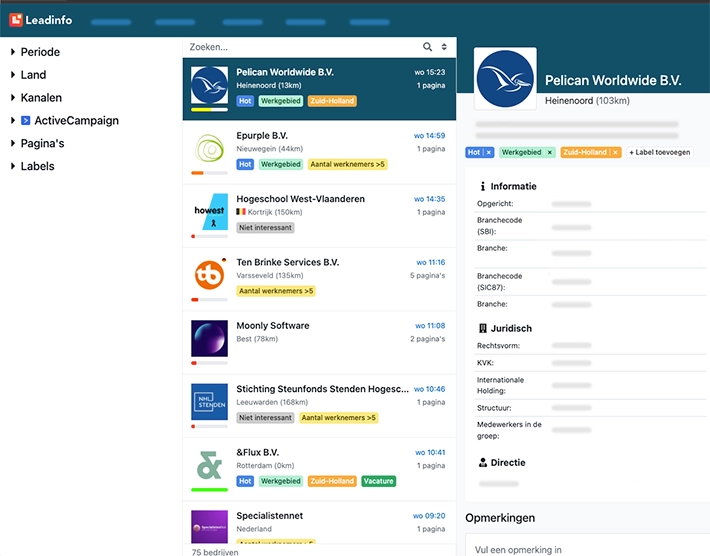Expand the ActiveCampaign filter arrow

[x=13, y=120]
